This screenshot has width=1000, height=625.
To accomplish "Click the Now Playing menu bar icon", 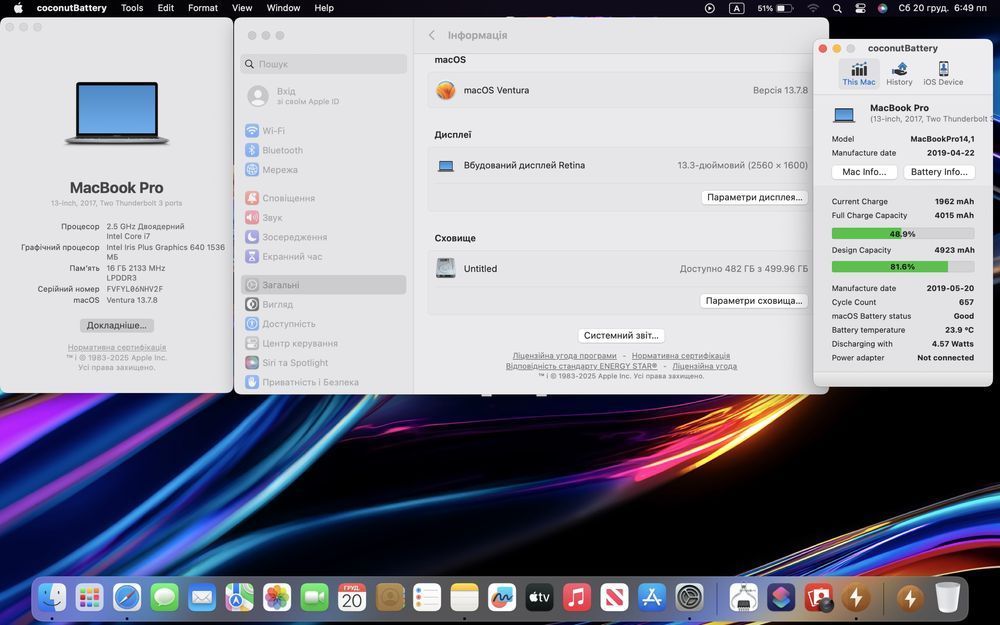I will (x=709, y=8).
